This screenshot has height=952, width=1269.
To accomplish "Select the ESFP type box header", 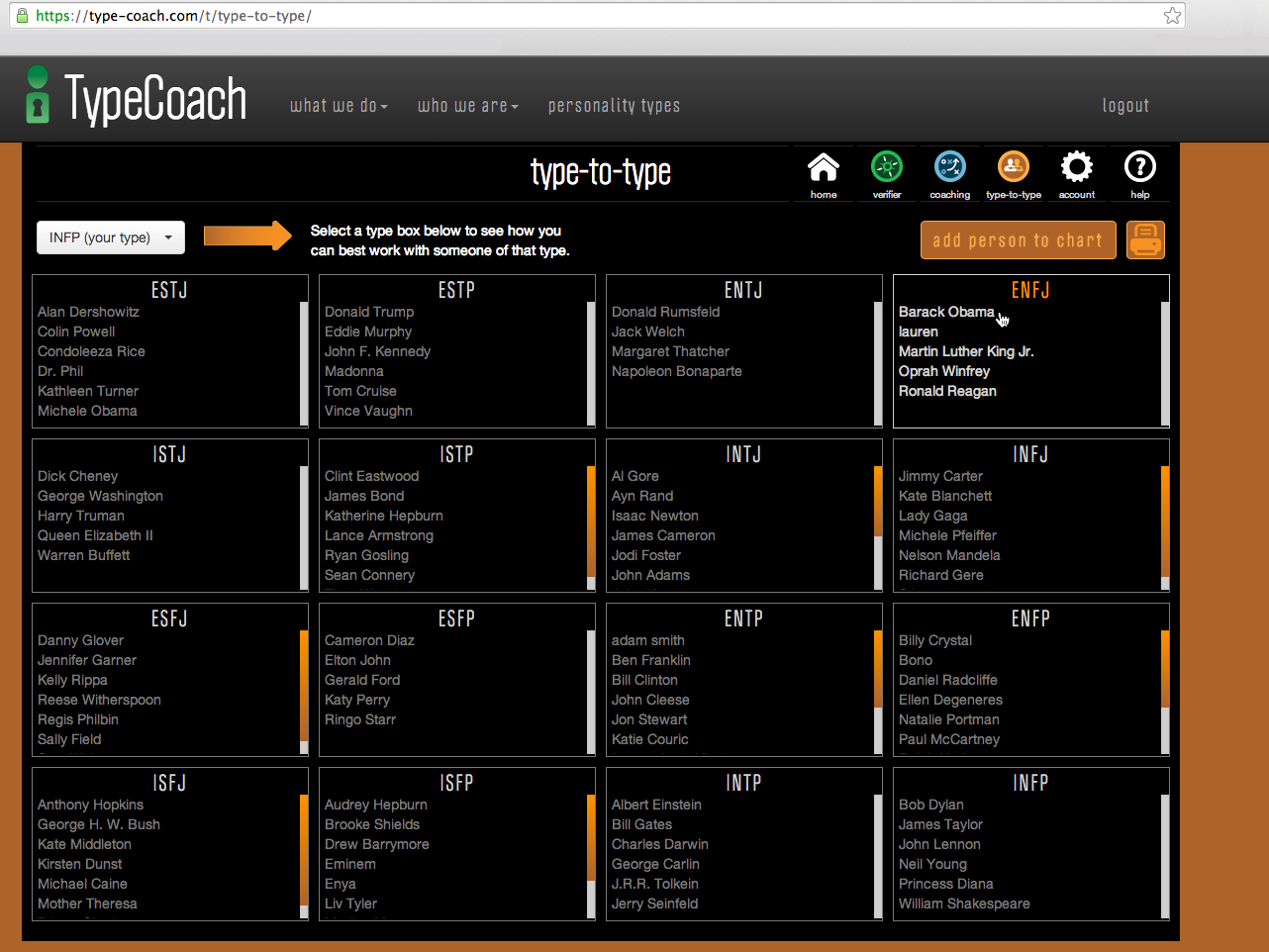I will pyautogui.click(x=456, y=619).
